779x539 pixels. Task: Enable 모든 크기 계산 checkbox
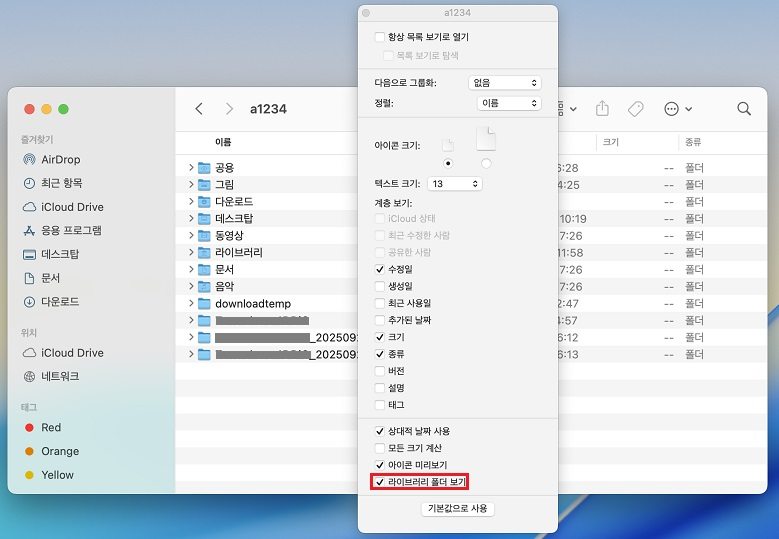[380, 448]
